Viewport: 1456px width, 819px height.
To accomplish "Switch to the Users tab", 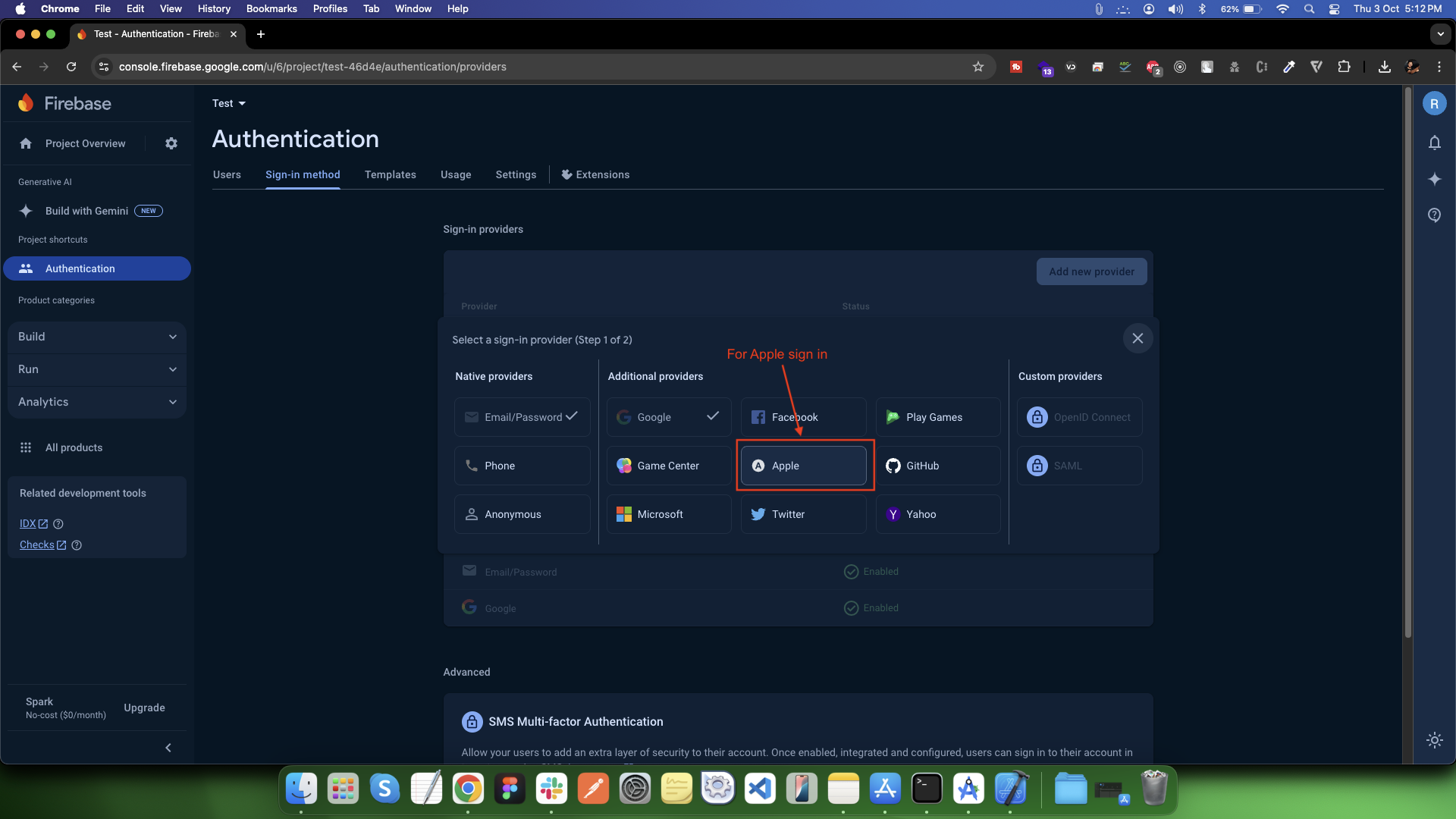I will (x=227, y=174).
